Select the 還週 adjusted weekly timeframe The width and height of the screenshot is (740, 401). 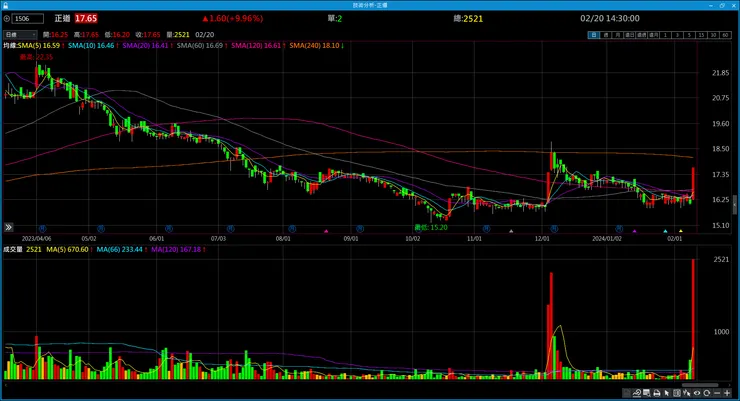point(641,35)
